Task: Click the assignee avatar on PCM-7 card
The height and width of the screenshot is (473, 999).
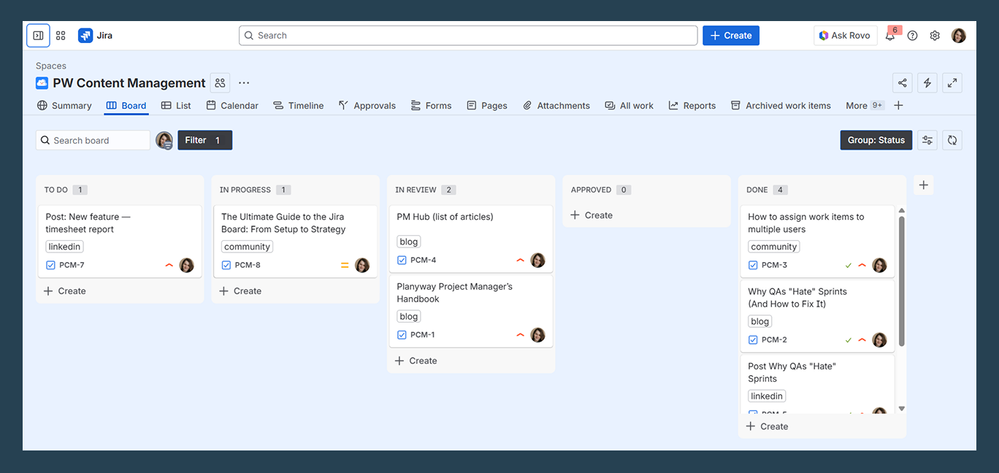Action: click(x=186, y=265)
